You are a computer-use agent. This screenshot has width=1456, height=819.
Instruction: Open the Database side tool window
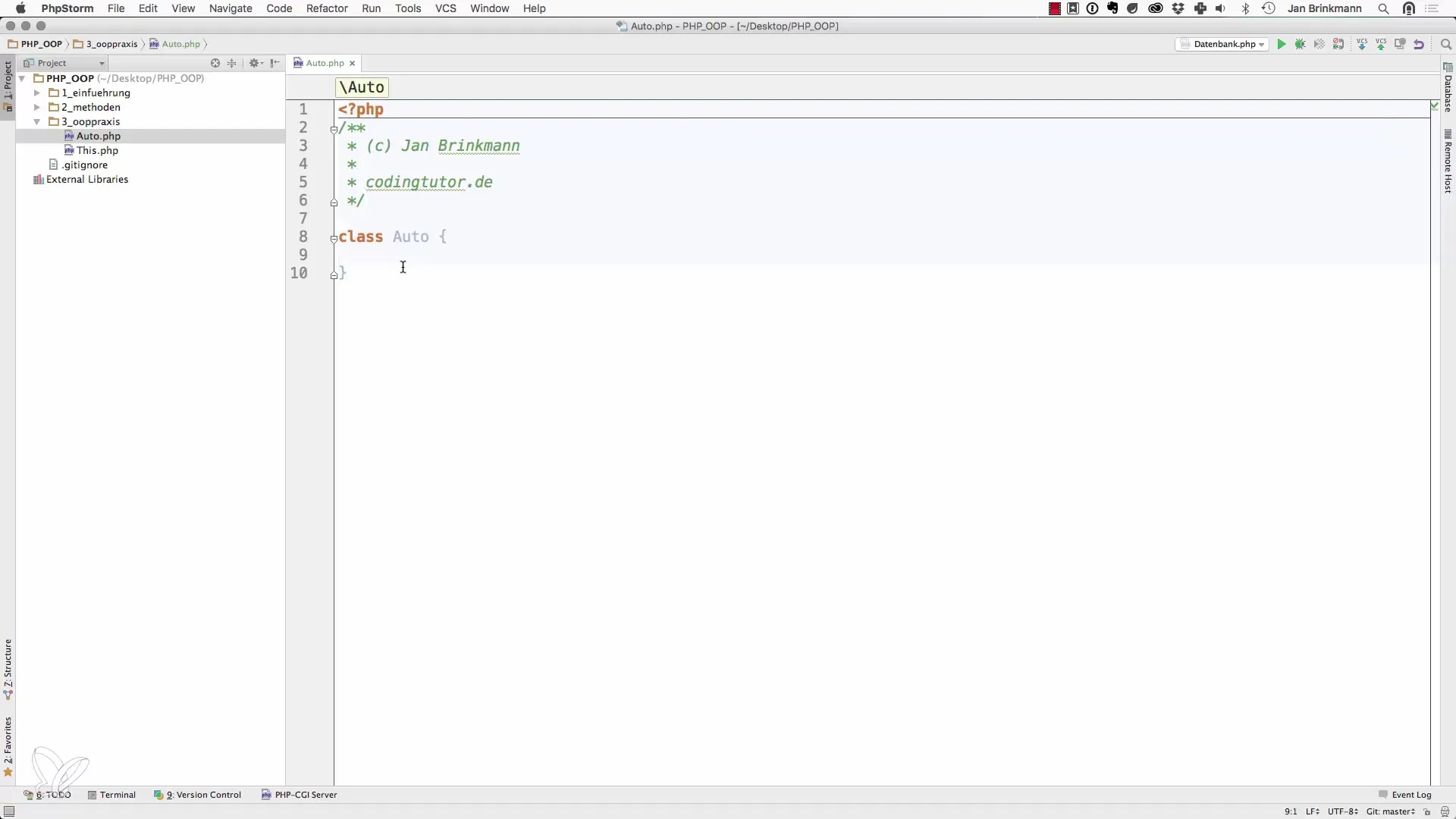click(1448, 88)
